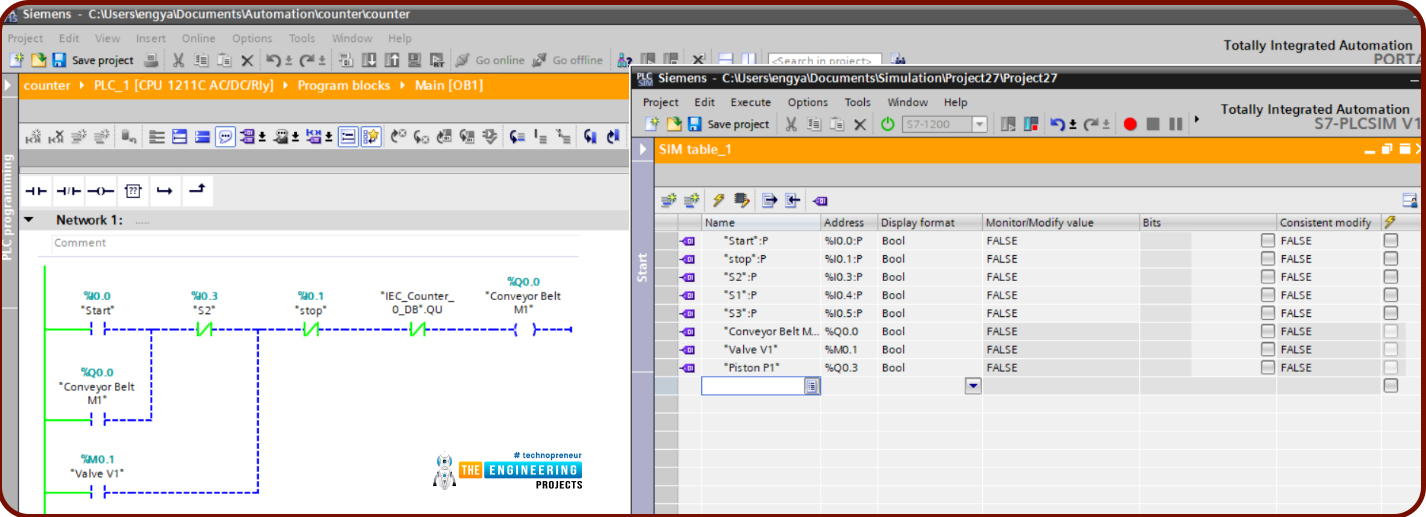Open the Online menu in TIA Portal
The width and height of the screenshot is (1426, 517).
click(198, 38)
